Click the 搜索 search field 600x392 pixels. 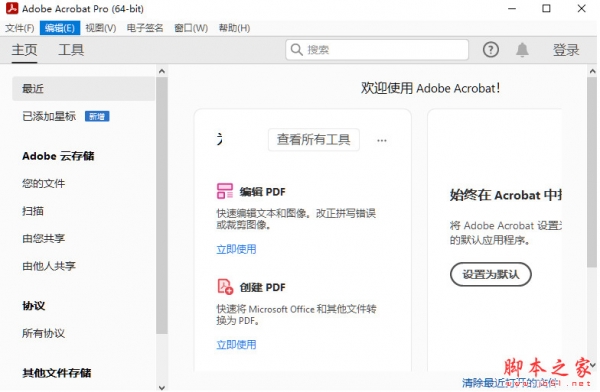point(377,50)
